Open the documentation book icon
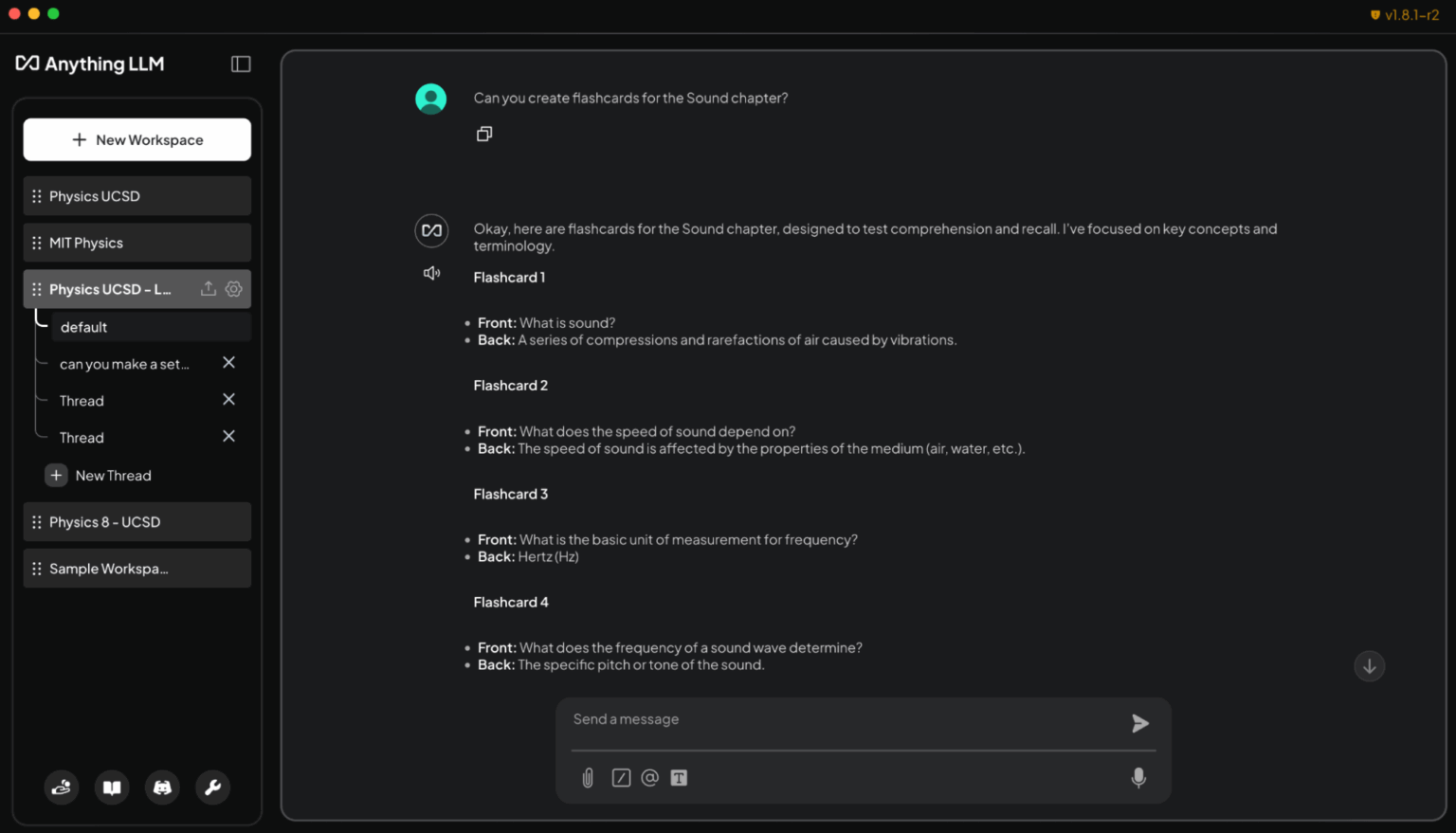 pyautogui.click(x=112, y=788)
